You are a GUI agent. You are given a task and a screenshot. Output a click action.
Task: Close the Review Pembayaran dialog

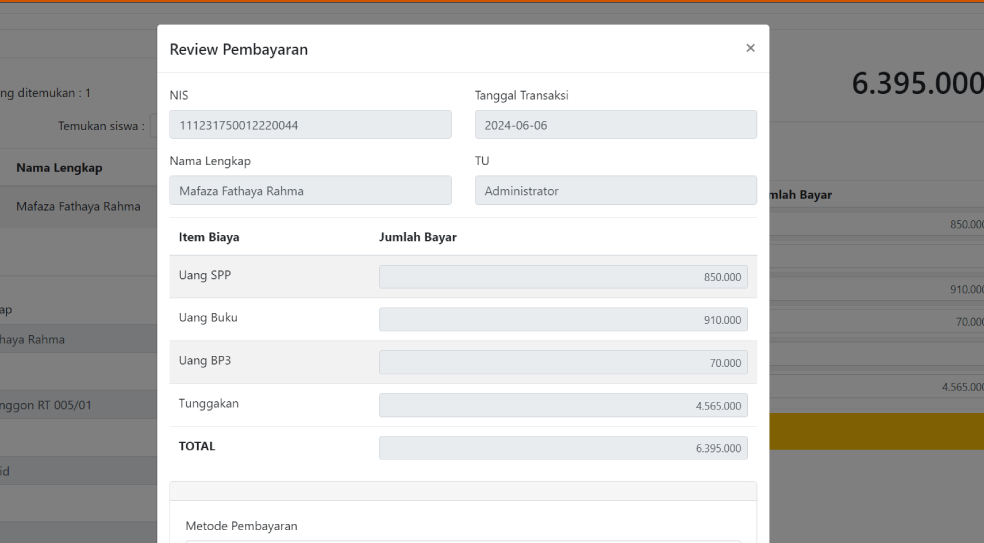click(x=750, y=48)
